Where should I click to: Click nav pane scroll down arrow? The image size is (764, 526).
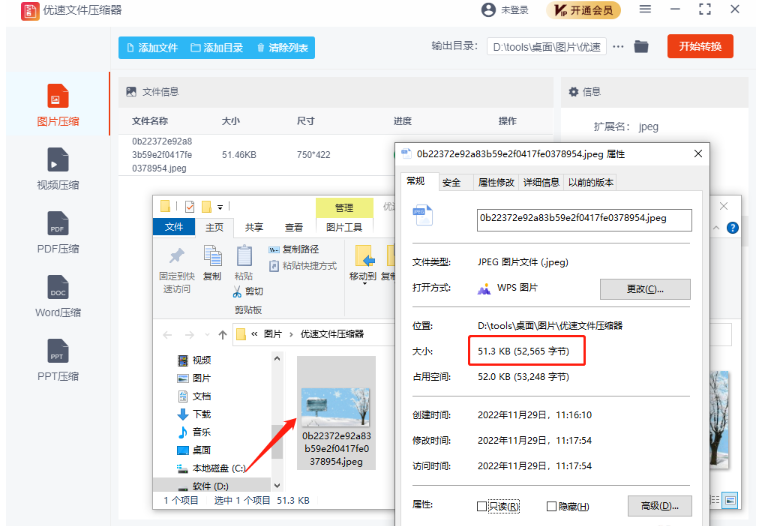[277, 486]
